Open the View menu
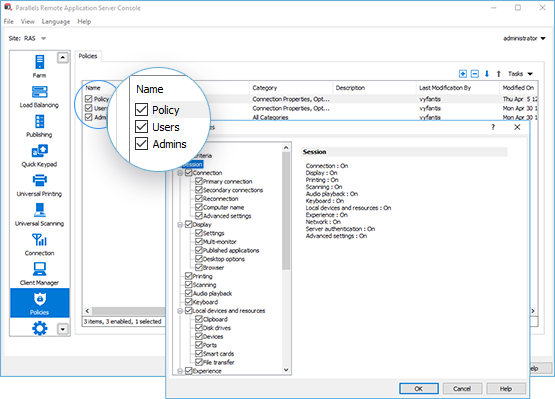The width and height of the screenshot is (555, 399). tap(28, 22)
